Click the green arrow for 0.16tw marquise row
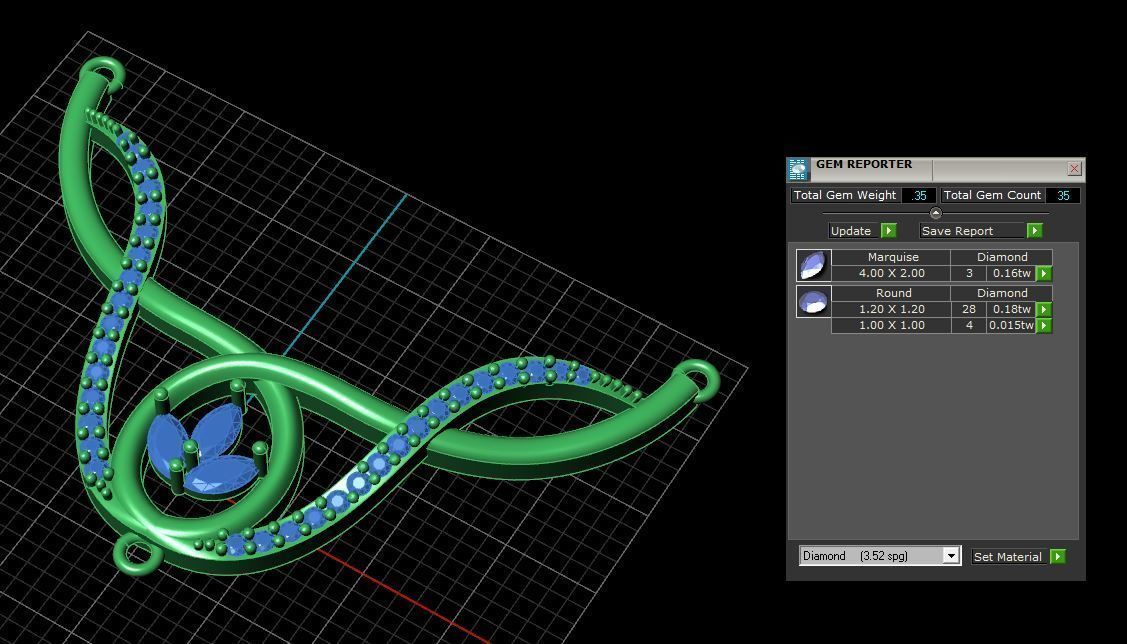Screen dimensions: 1127x644 point(1044,273)
